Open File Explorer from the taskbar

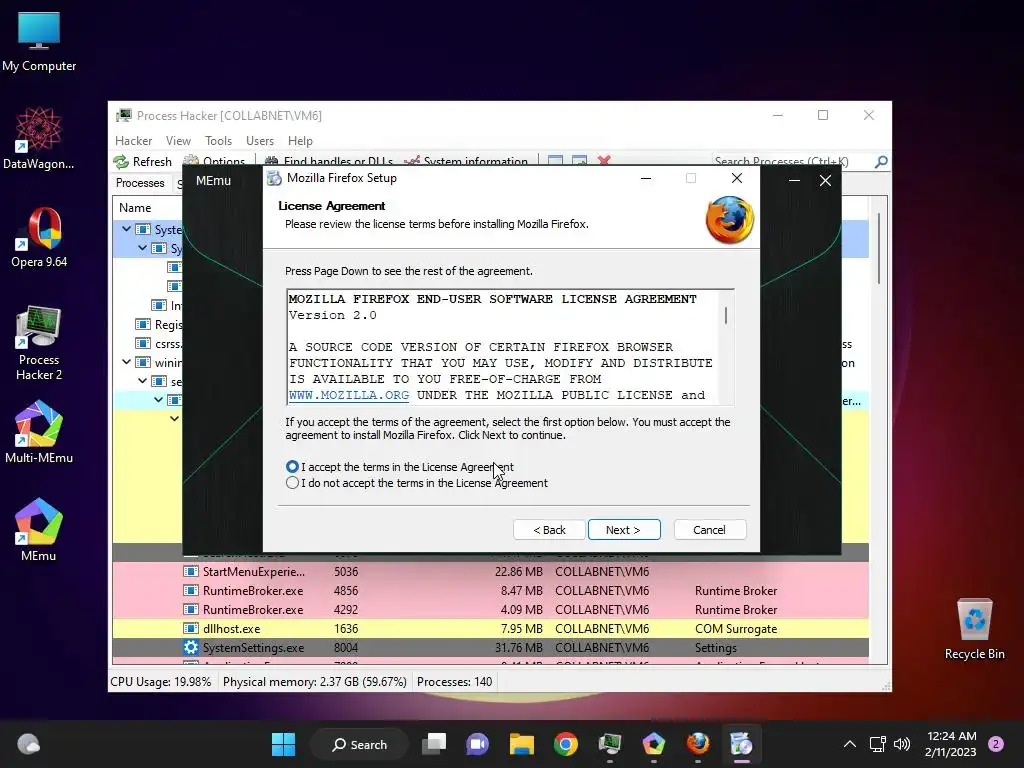tap(522, 744)
